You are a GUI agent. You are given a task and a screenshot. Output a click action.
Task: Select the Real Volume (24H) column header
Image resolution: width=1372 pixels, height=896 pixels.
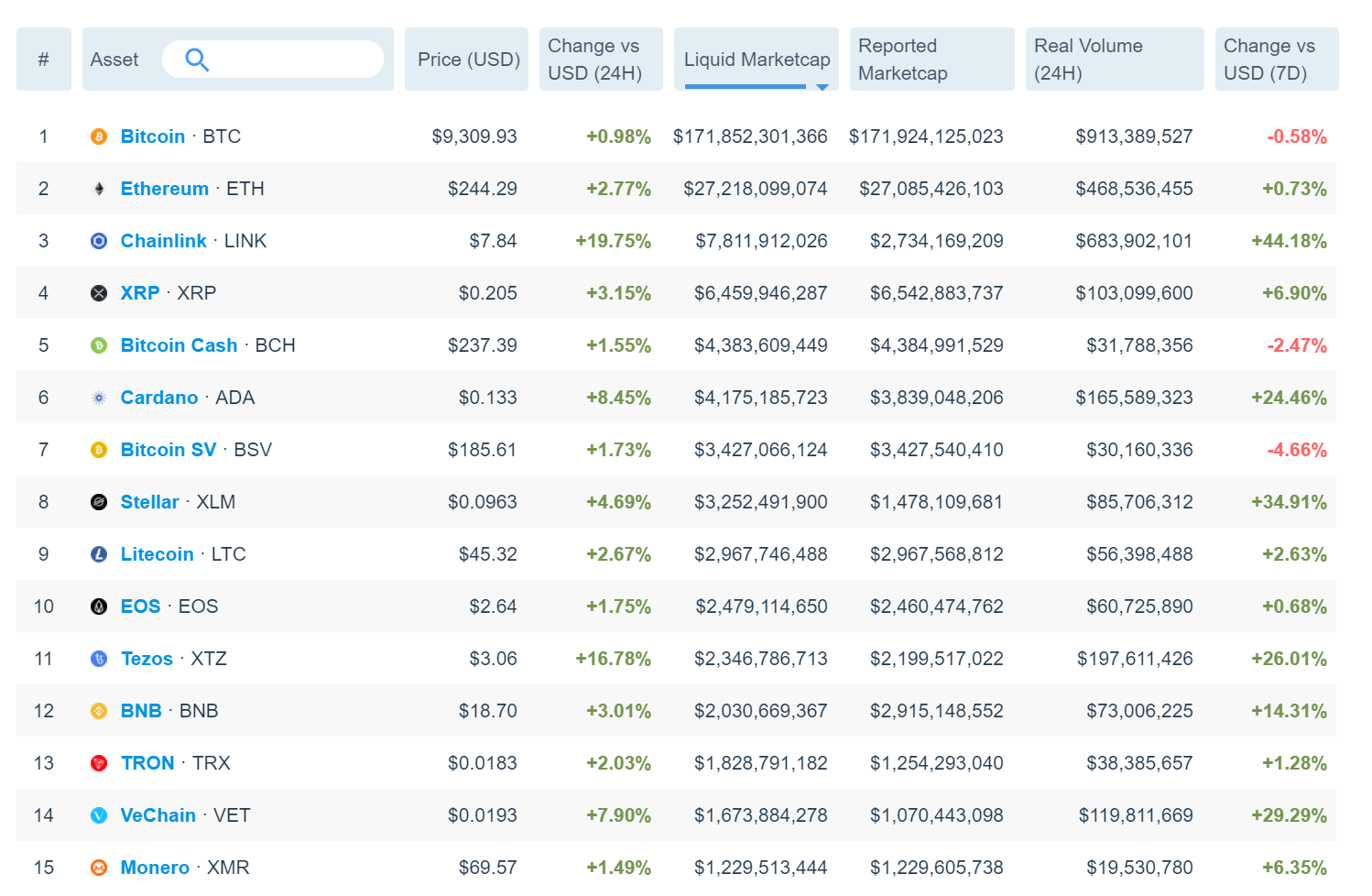pyautogui.click(x=1115, y=60)
